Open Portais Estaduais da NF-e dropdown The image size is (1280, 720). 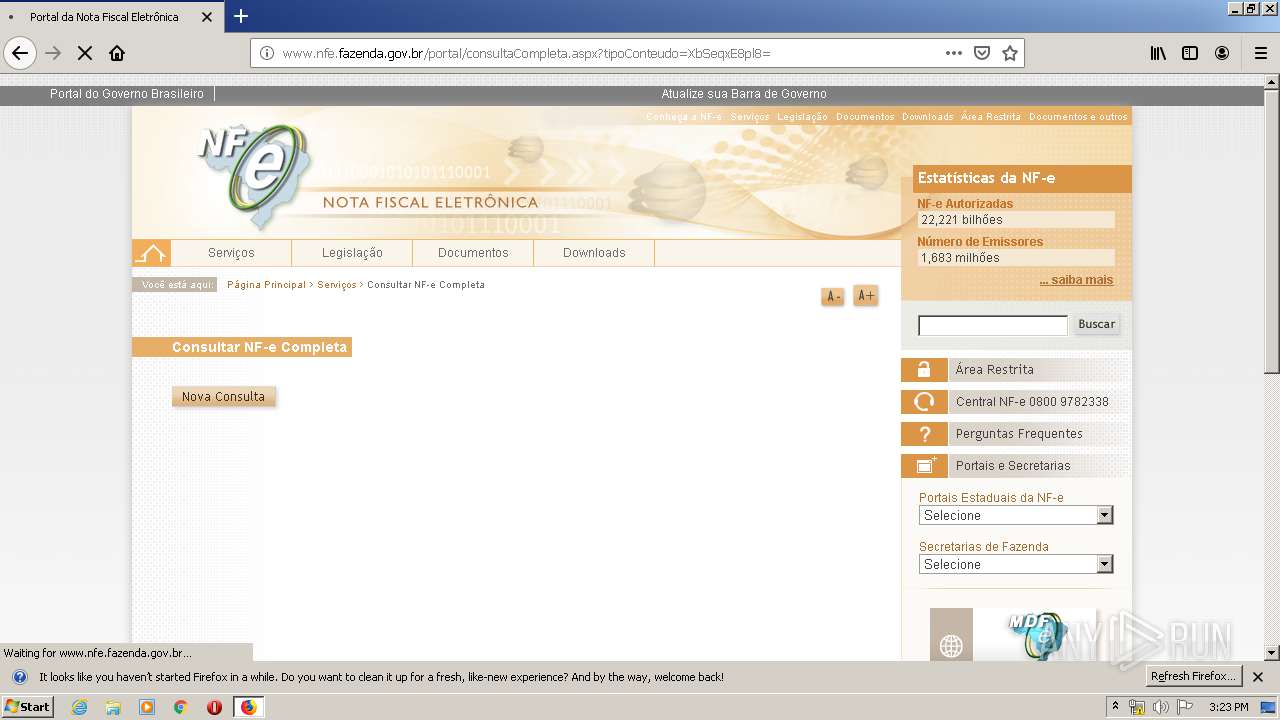(x=1016, y=515)
